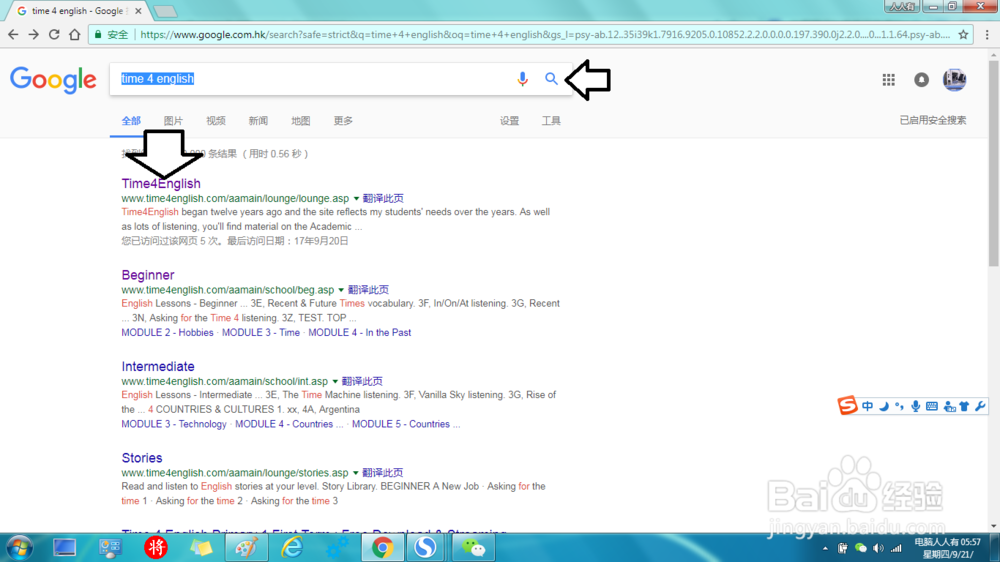Switch to the 图片 images tab
This screenshot has height=562, width=1000.
pyautogui.click(x=173, y=121)
